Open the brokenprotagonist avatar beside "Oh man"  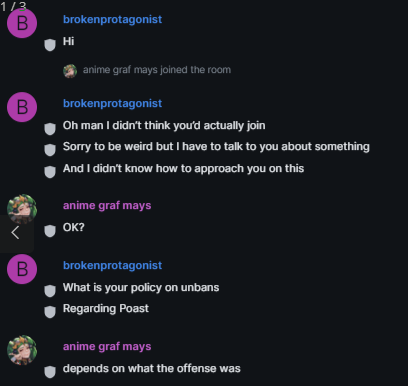(x=22, y=107)
